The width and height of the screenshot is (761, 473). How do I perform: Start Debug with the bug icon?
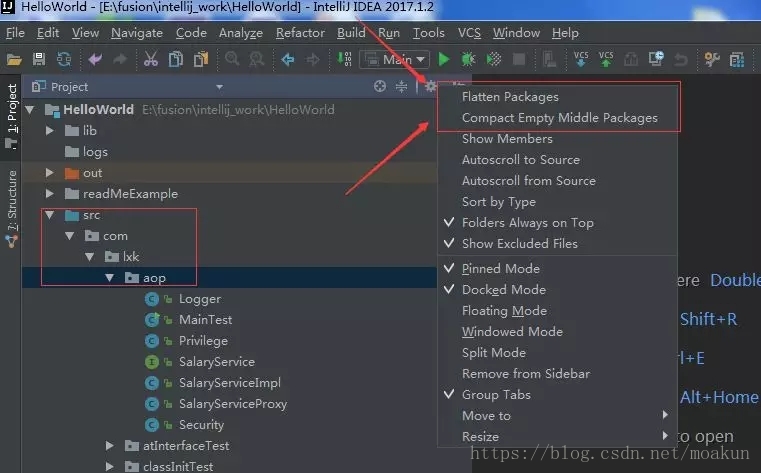click(x=468, y=59)
